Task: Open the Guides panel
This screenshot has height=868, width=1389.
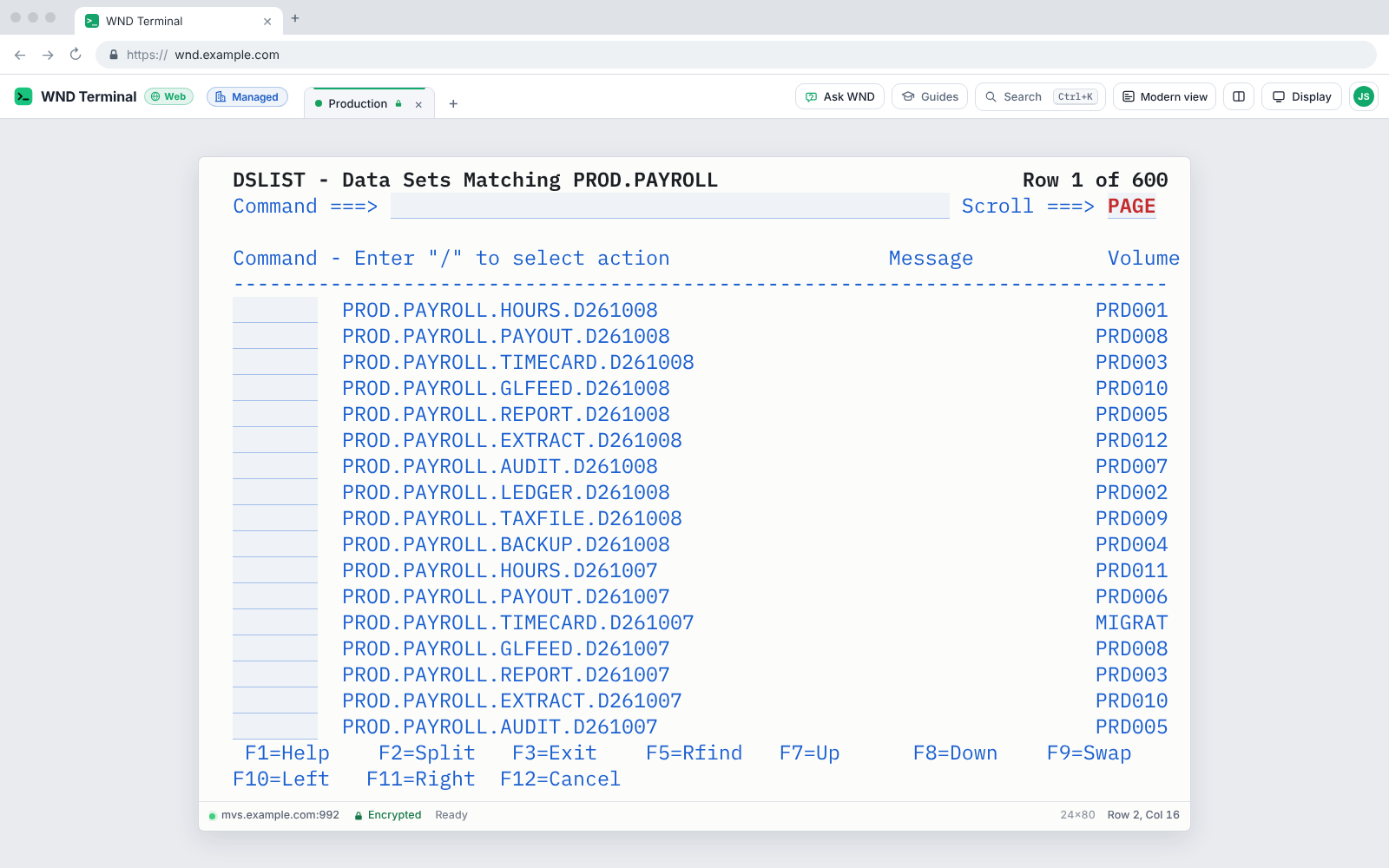Action: [930, 96]
